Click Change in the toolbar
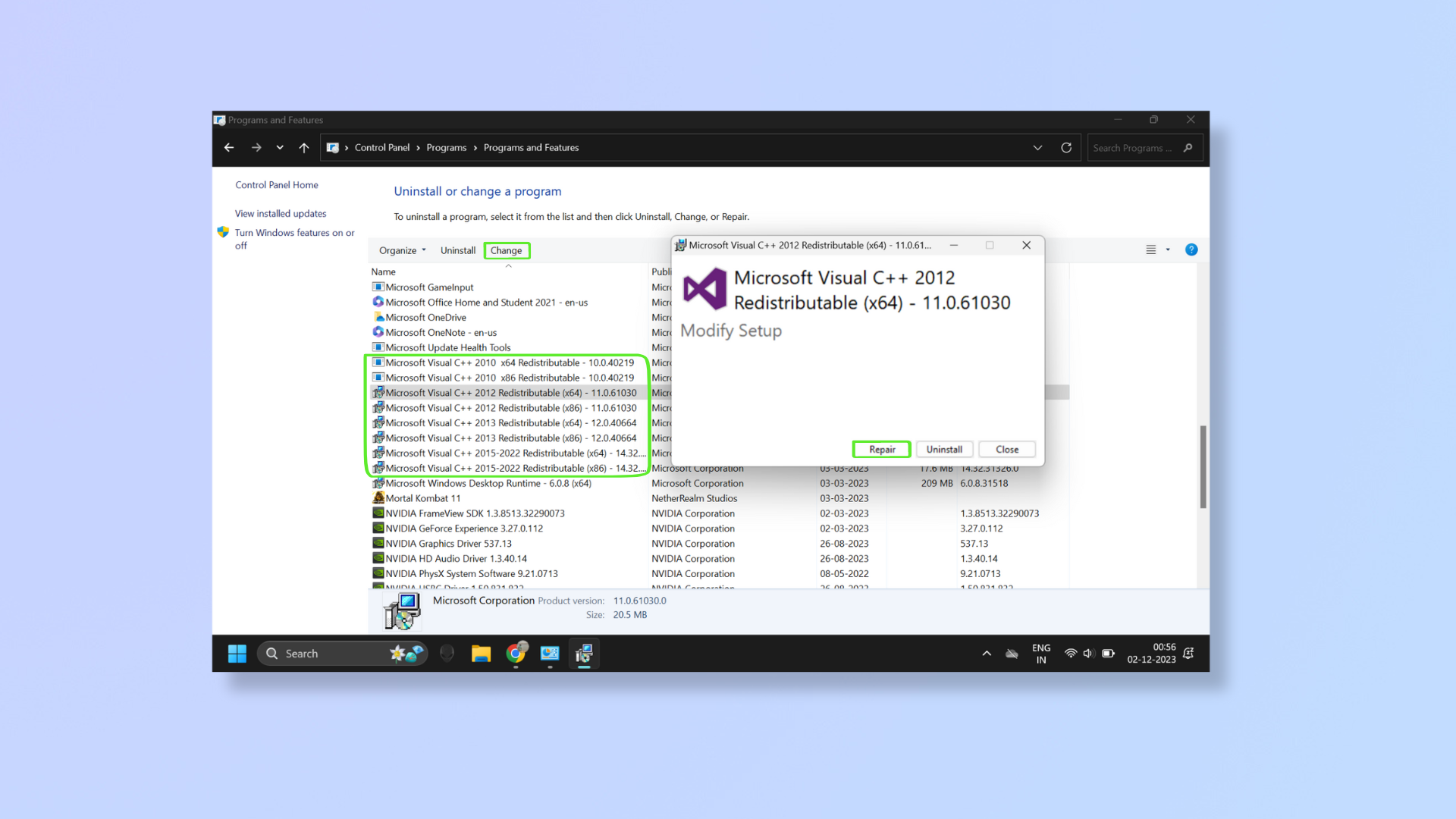Viewport: 1456px width, 819px height. coord(506,250)
